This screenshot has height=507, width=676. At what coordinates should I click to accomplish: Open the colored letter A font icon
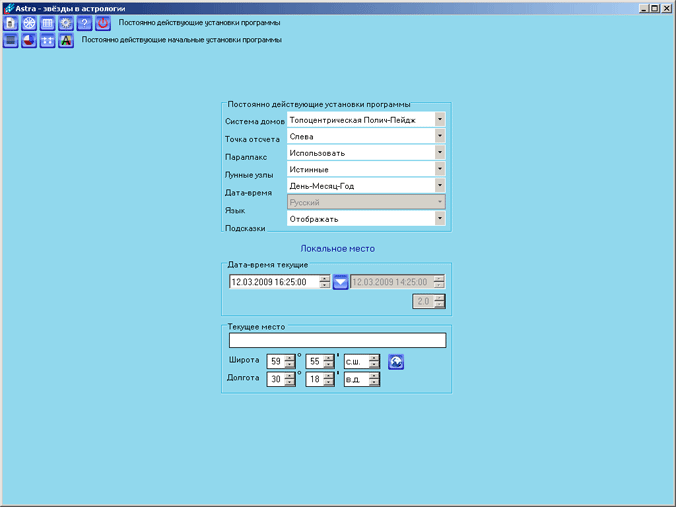pyautogui.click(x=66, y=41)
